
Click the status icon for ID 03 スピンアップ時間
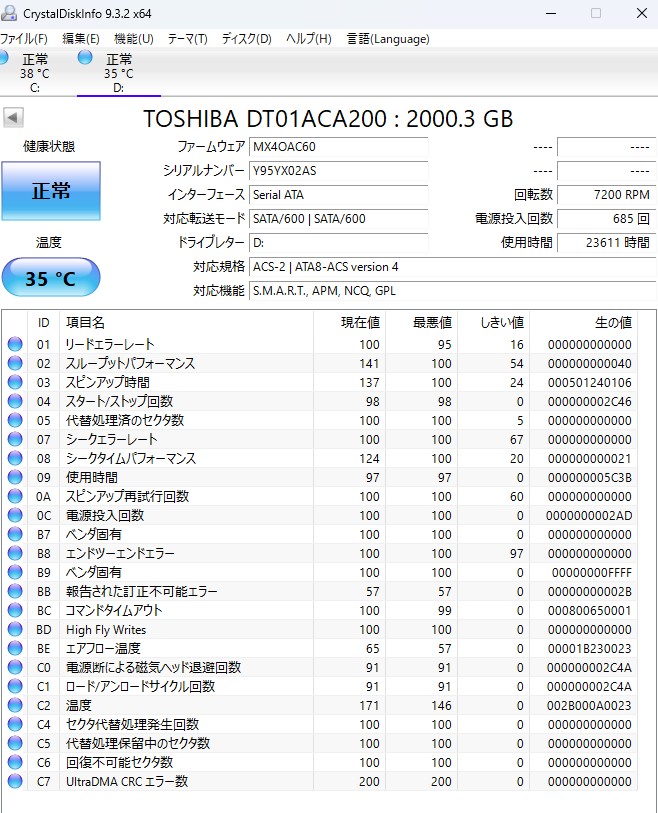click(x=15, y=382)
